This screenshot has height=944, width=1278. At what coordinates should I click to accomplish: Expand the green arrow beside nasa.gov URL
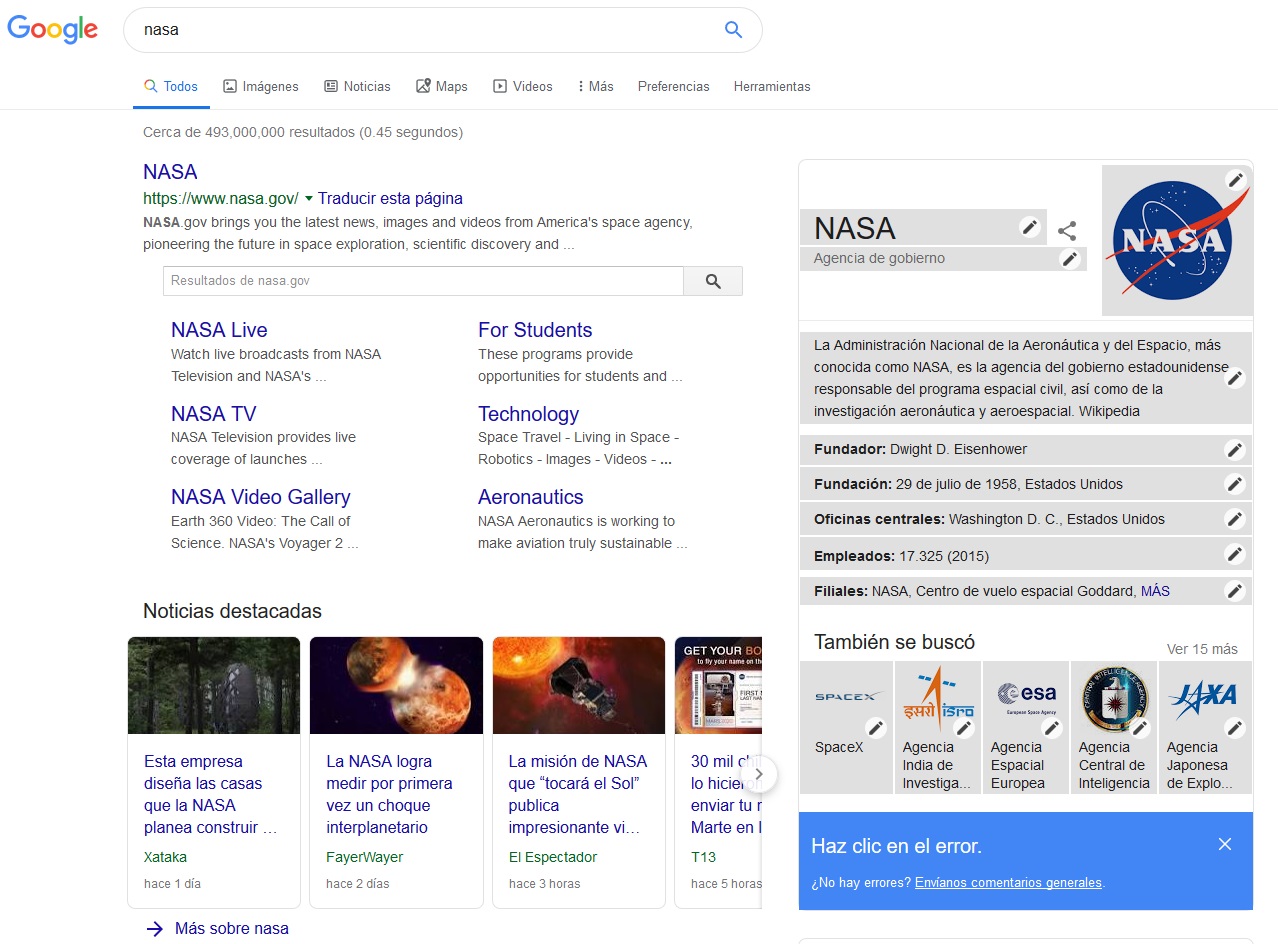pyautogui.click(x=309, y=198)
